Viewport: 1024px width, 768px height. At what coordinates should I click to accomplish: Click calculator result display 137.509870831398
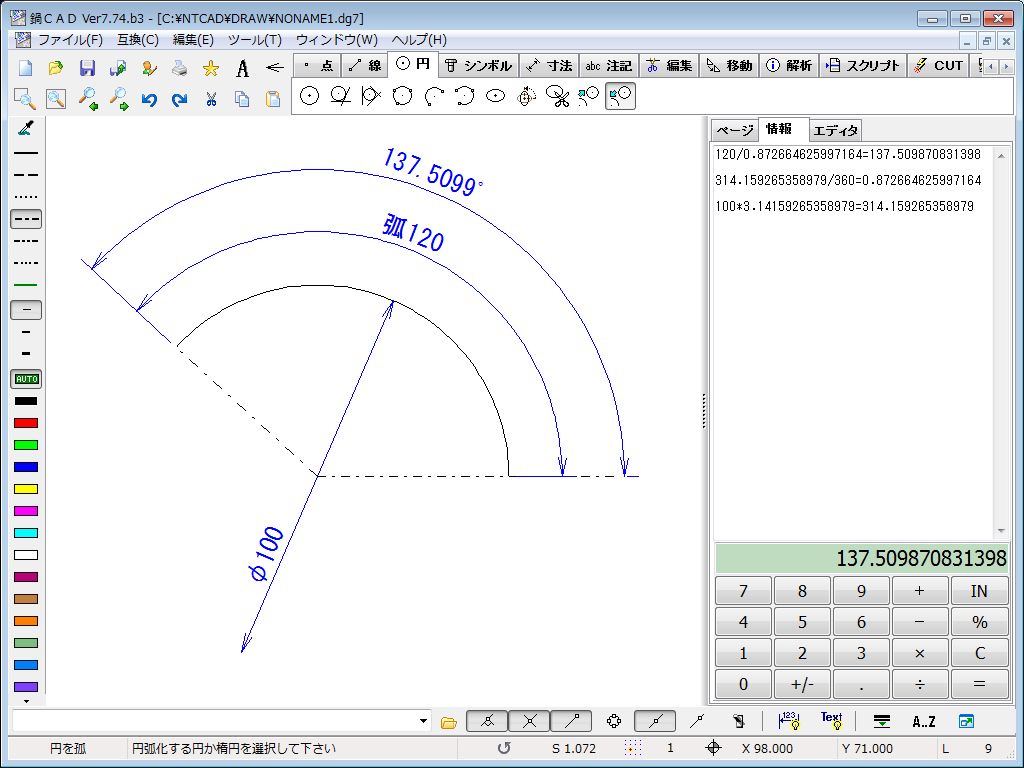pos(862,558)
